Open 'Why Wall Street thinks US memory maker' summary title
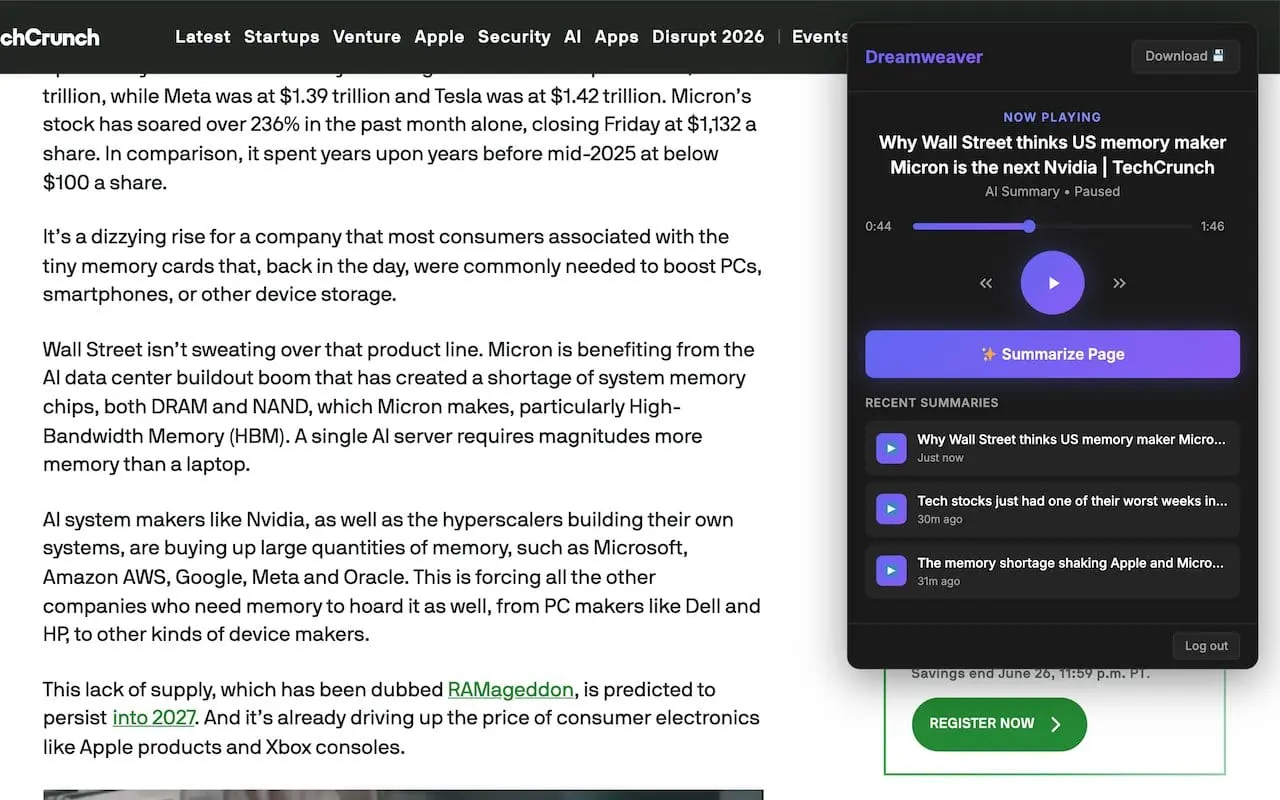Viewport: 1280px width, 800px height. (x=1071, y=439)
